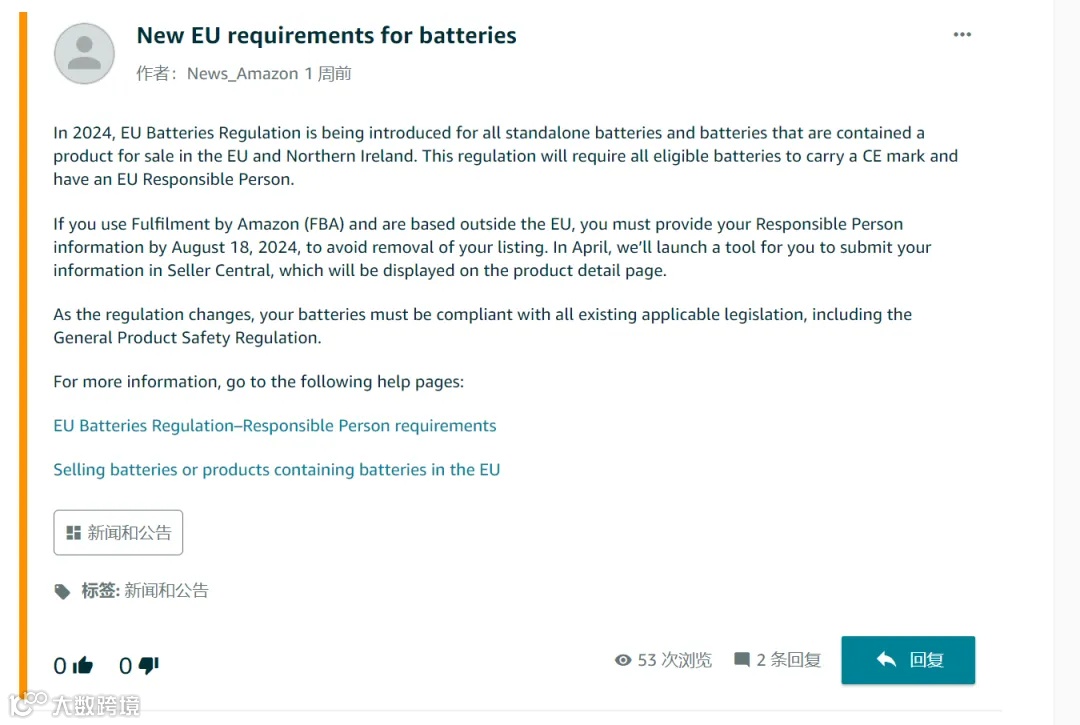This screenshot has height=725, width=1080.
Task: Open Selling batteries or products containing batteries link
Action: 277,470
